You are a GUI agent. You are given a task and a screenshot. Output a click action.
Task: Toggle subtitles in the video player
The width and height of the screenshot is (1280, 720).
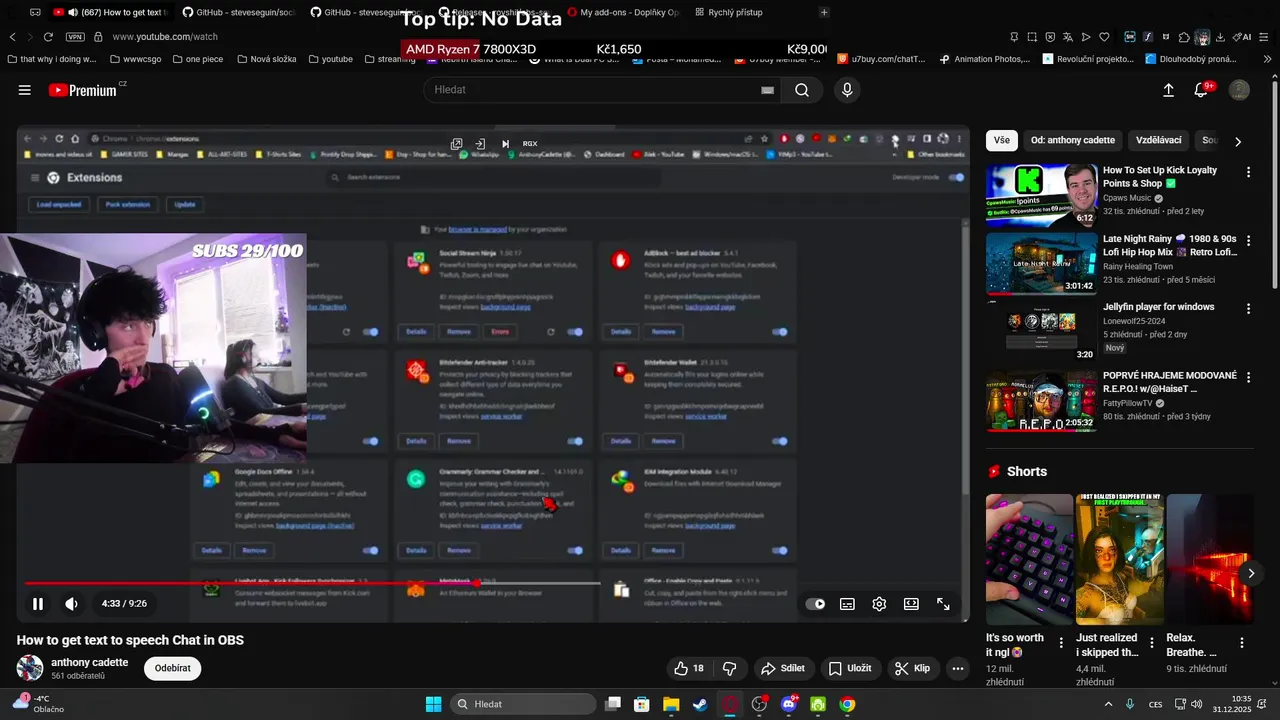click(x=847, y=604)
